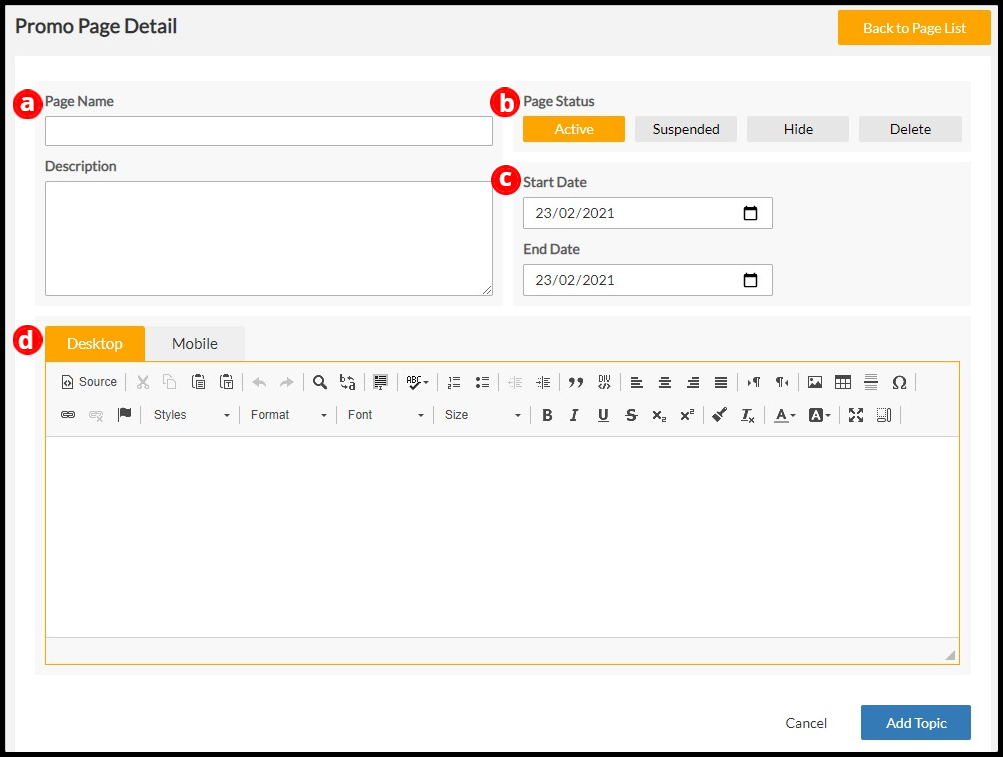Click the Copy icon in the editor toolbar

pyautogui.click(x=170, y=382)
